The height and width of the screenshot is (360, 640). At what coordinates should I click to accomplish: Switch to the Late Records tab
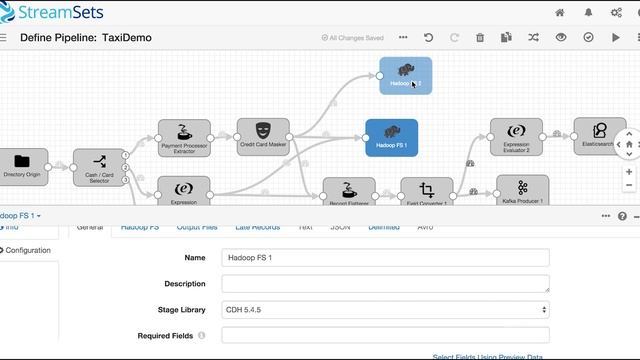pos(258,227)
